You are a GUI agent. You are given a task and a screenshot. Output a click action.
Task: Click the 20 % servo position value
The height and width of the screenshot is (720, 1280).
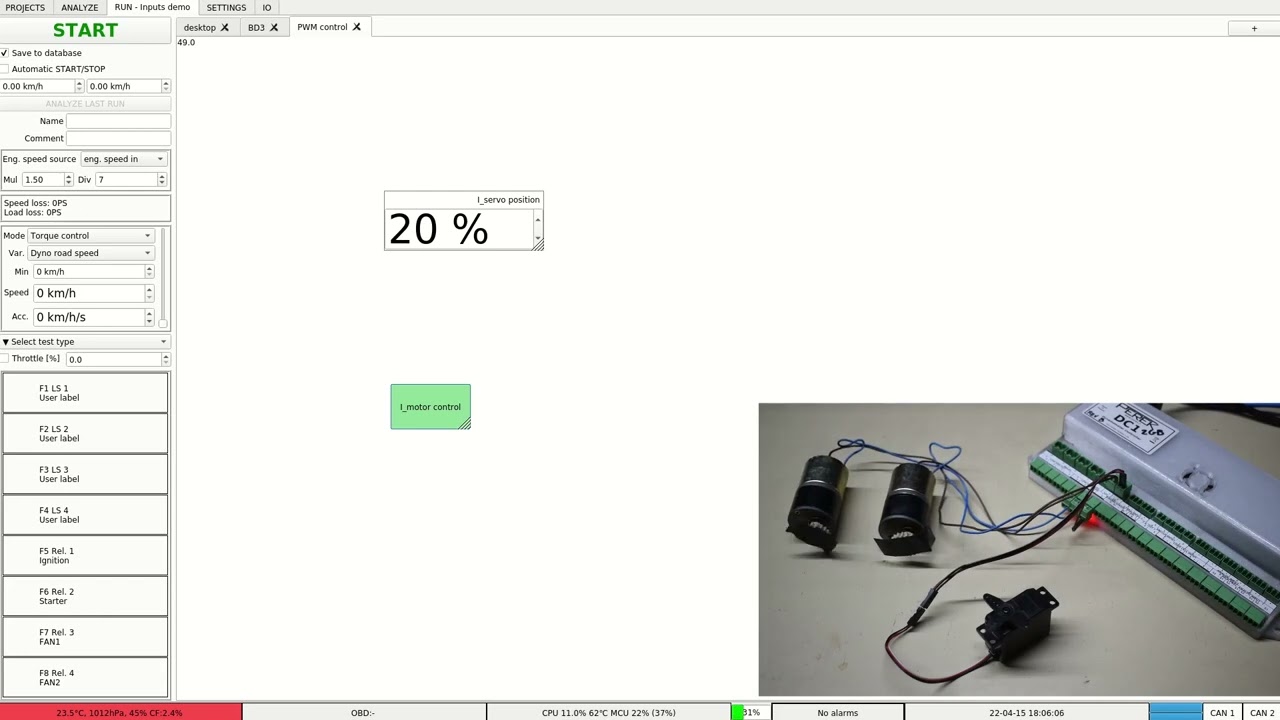pos(438,230)
